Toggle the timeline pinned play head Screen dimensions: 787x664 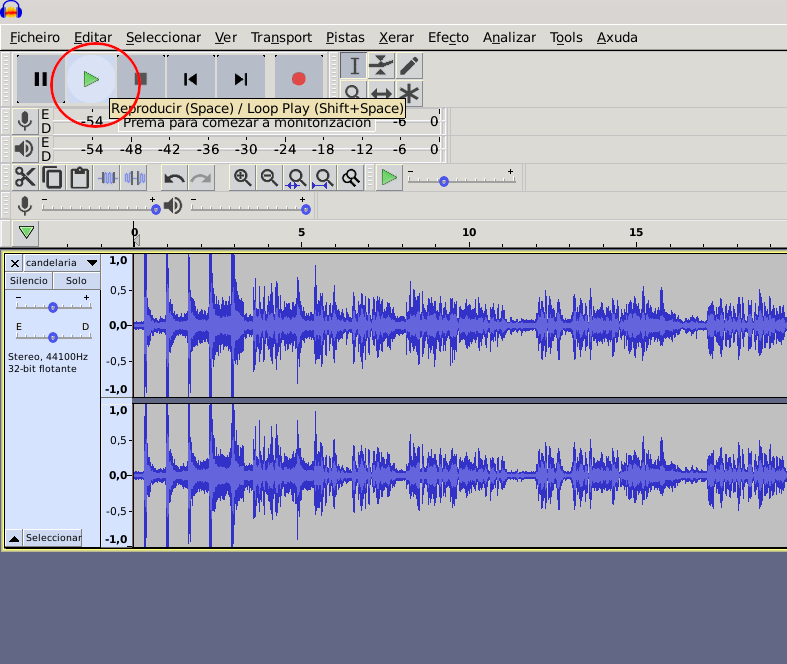[x=26, y=232]
